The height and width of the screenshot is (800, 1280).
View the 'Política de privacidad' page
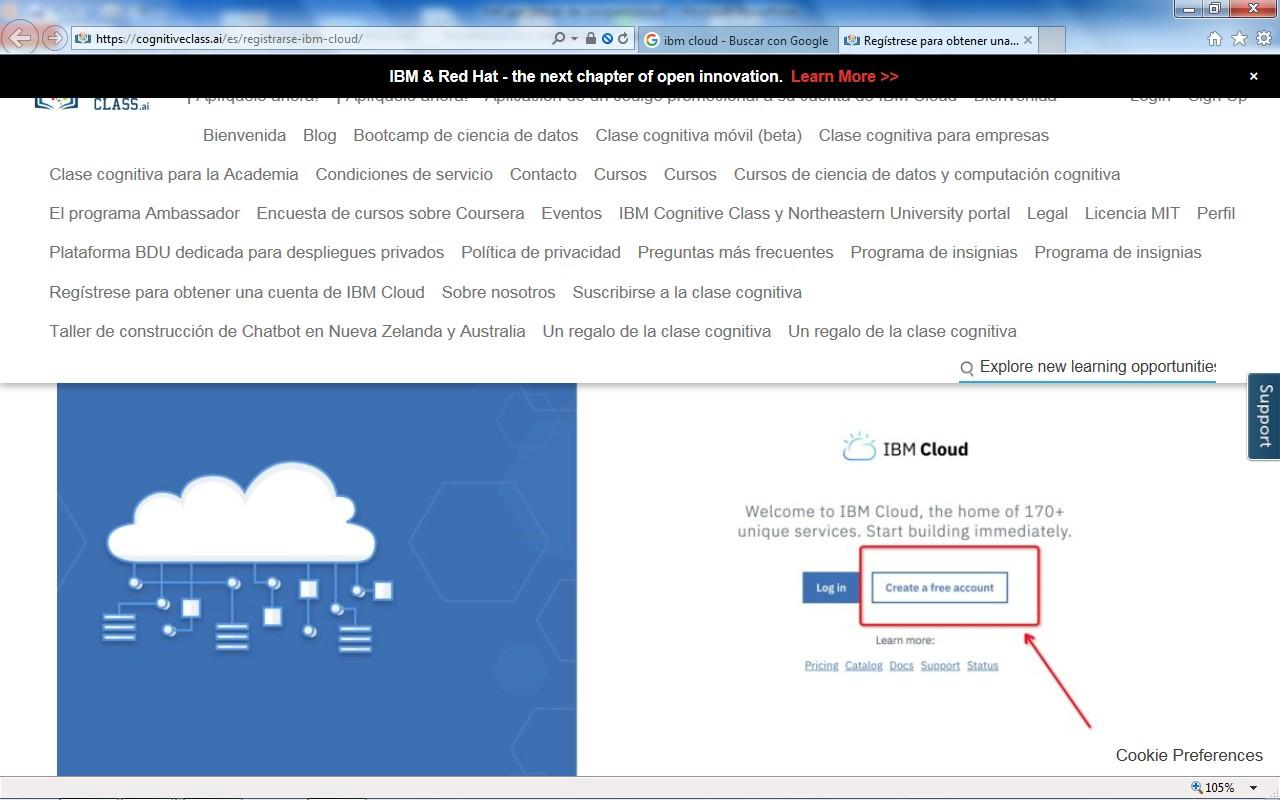[x=541, y=252]
